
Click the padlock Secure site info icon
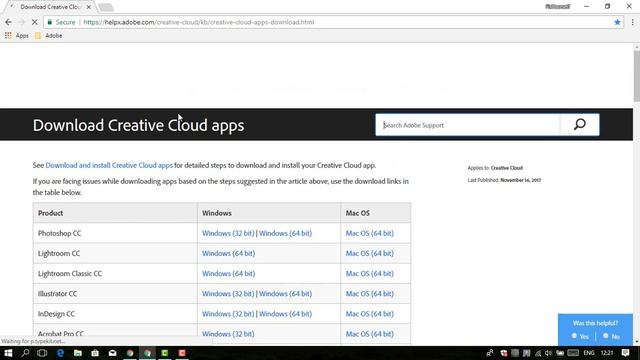[50, 22]
